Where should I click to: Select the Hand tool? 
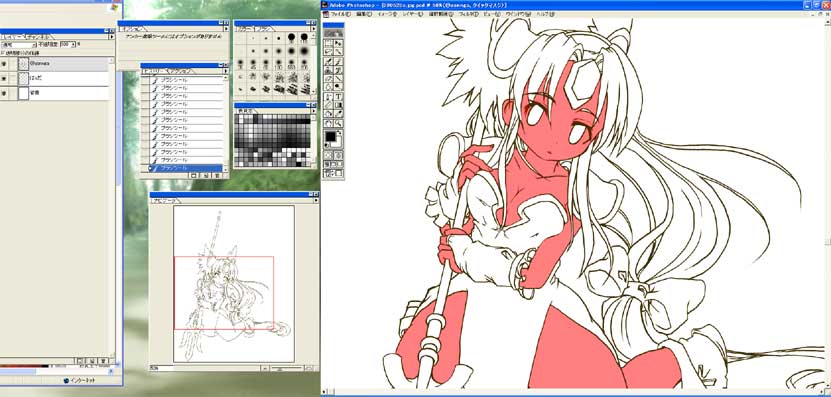click(x=329, y=123)
